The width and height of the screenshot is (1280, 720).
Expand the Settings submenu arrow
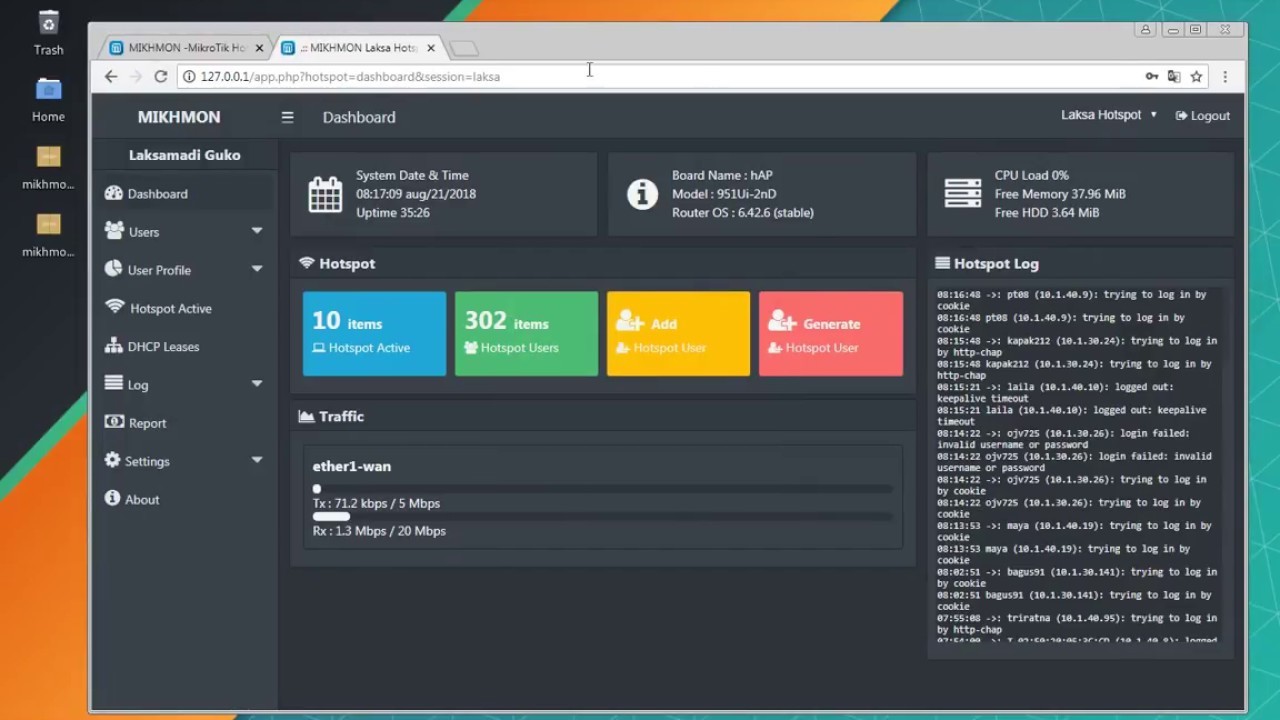[x=257, y=460]
